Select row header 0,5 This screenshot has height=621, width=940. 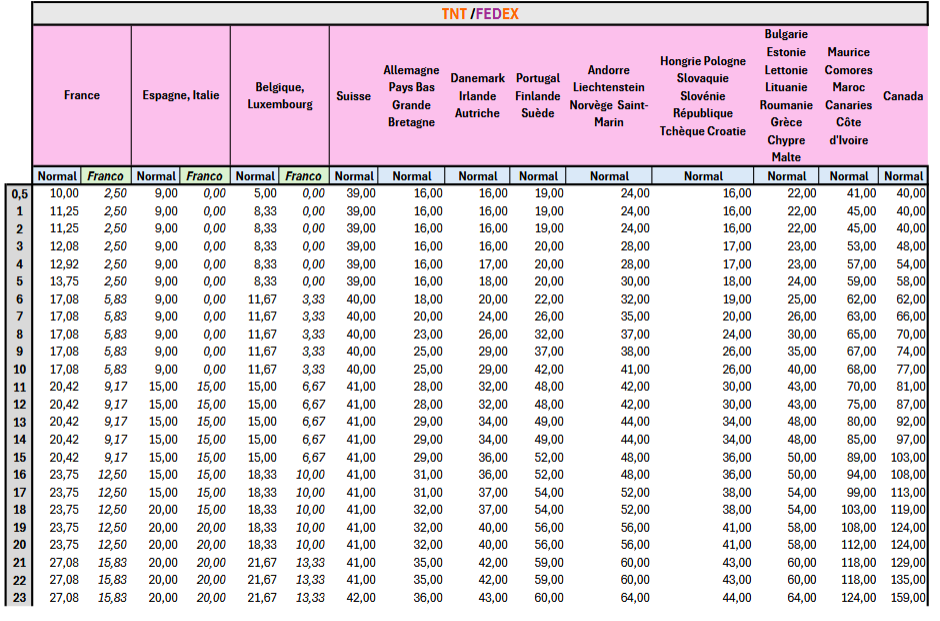[x=18, y=194]
